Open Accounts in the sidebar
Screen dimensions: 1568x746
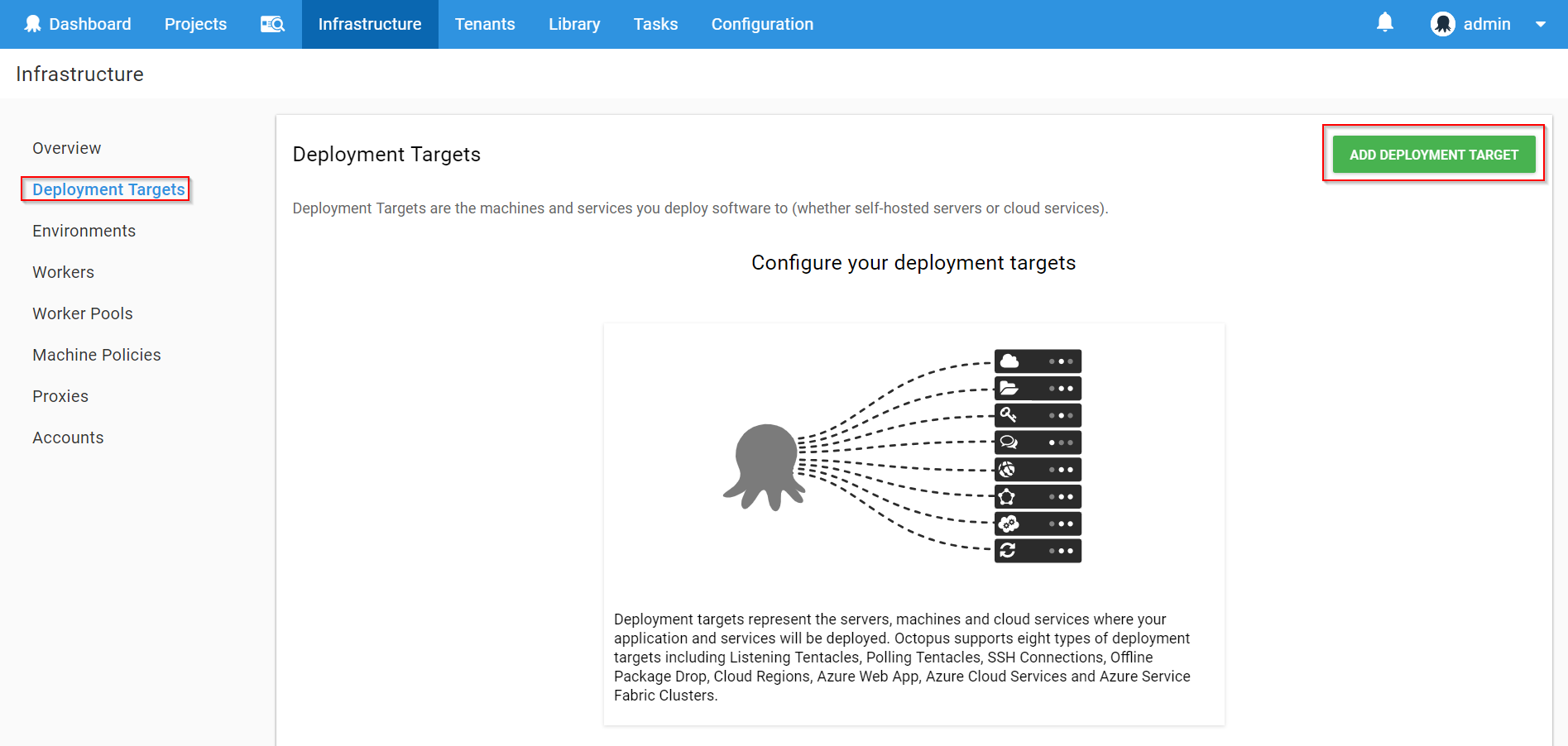pos(68,438)
